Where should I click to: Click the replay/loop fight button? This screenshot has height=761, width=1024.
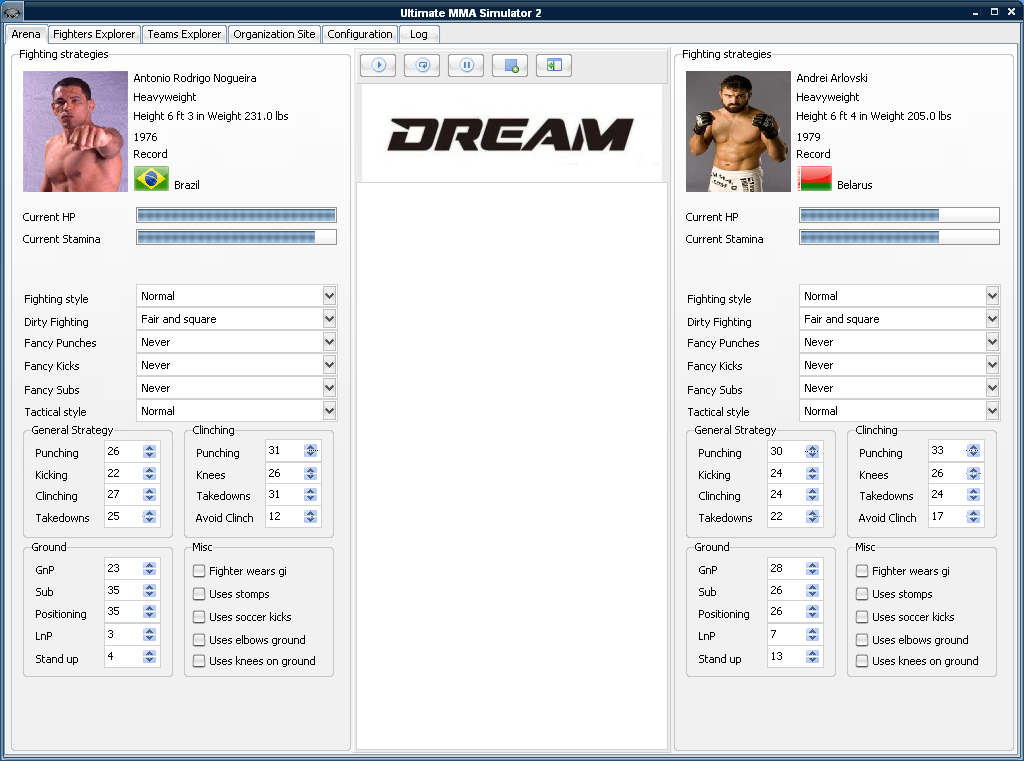click(x=423, y=65)
